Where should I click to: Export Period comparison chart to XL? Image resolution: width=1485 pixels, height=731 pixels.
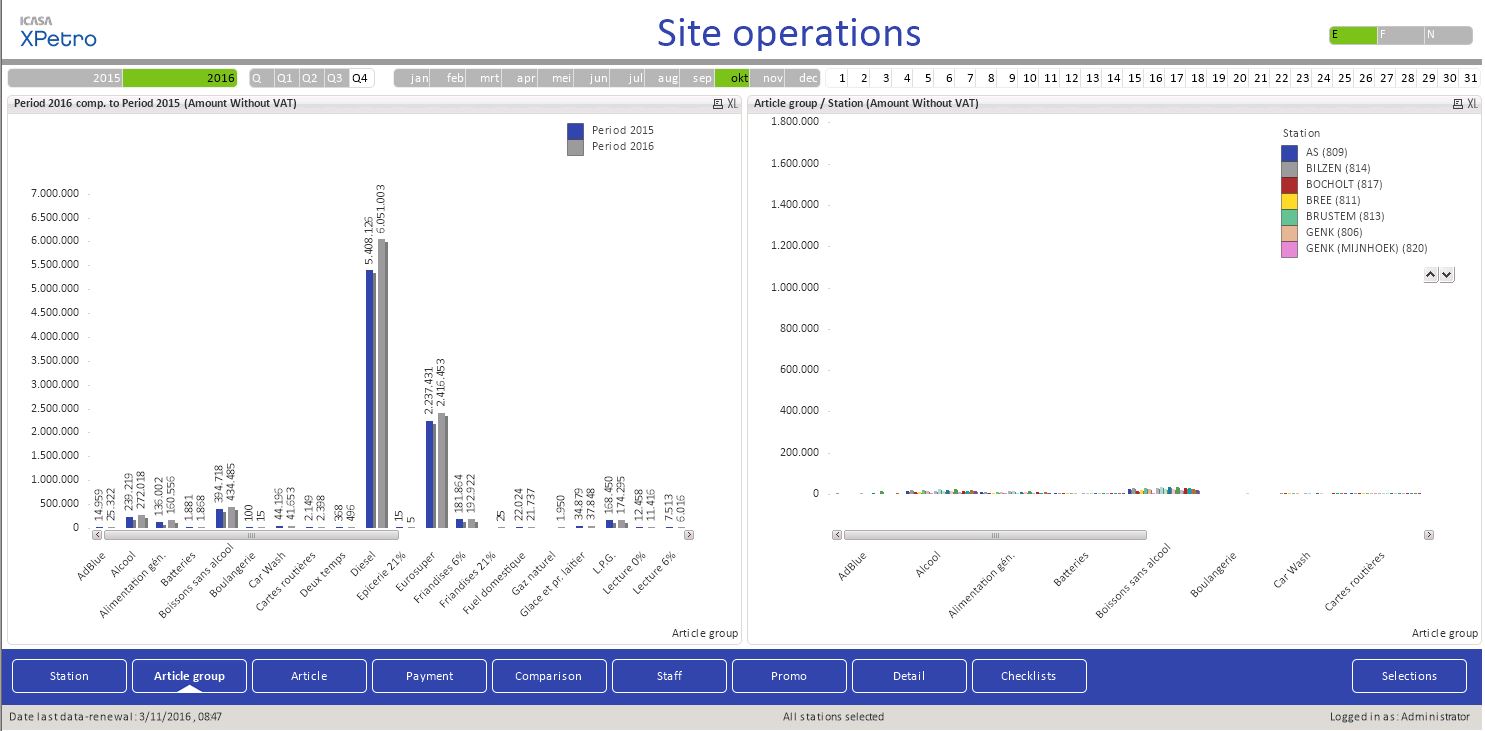[x=732, y=103]
